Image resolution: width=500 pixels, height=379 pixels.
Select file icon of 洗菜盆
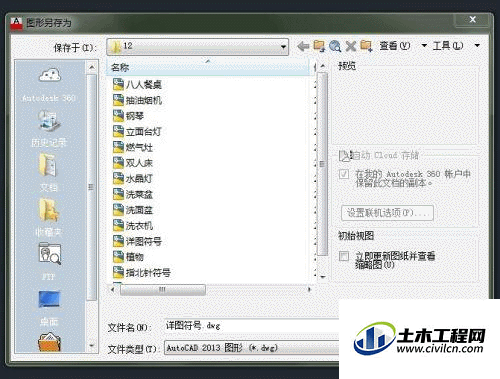click(118, 194)
